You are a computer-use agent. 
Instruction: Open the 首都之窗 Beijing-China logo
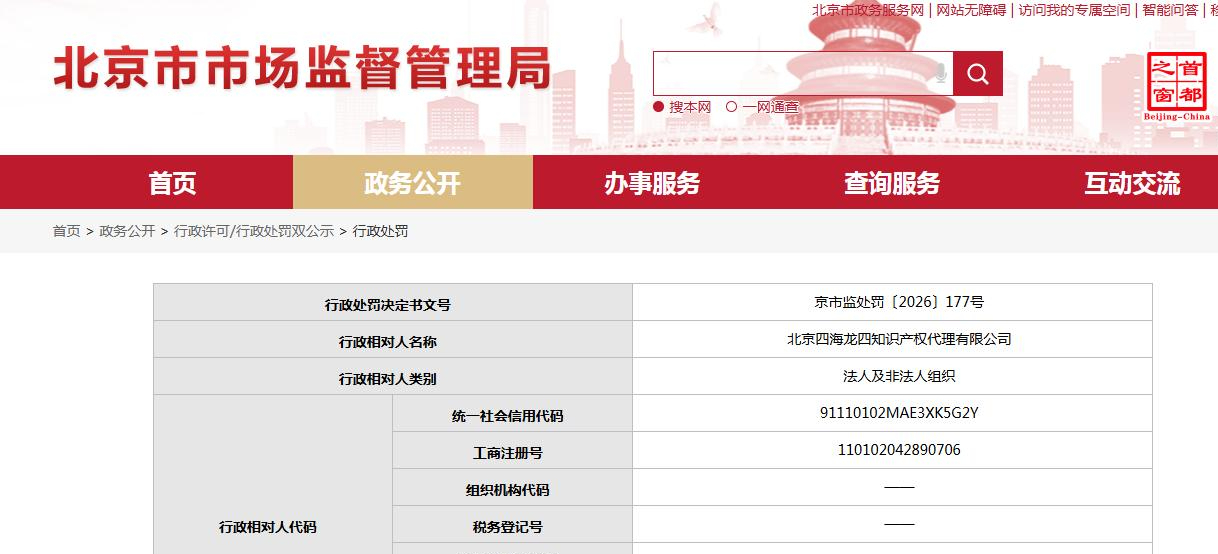(x=1177, y=87)
